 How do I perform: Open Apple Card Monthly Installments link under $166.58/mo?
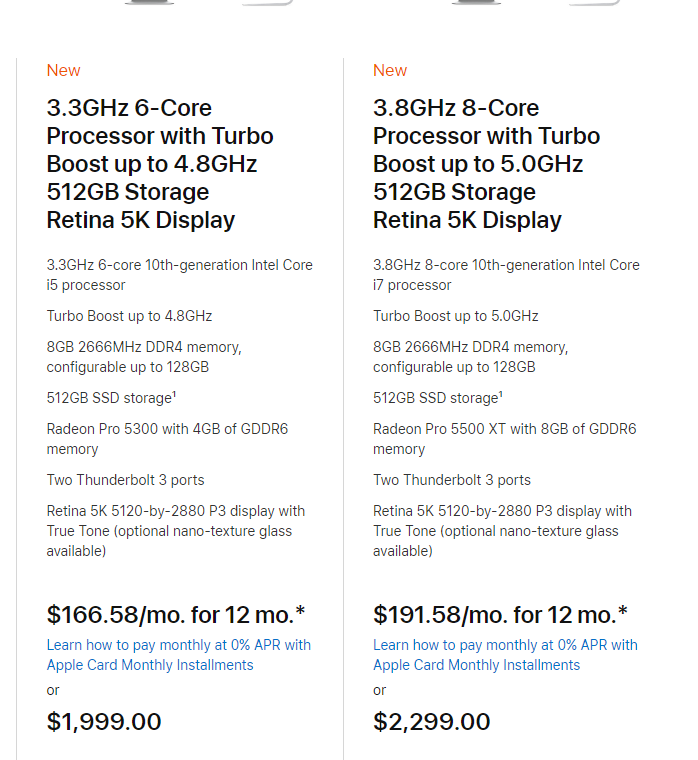[x=178, y=655]
